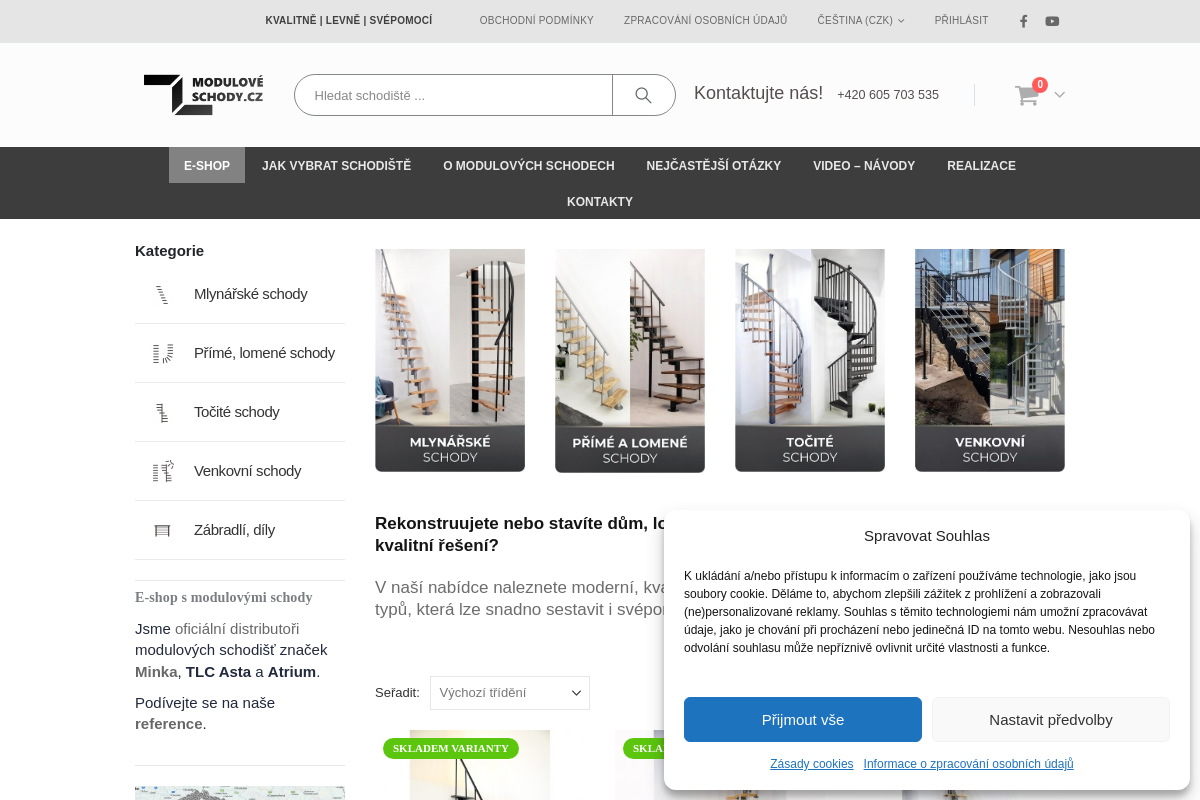The image size is (1200, 800).
Task: Accept all cookies with Přijmout vše
Action: pyautogui.click(x=803, y=719)
